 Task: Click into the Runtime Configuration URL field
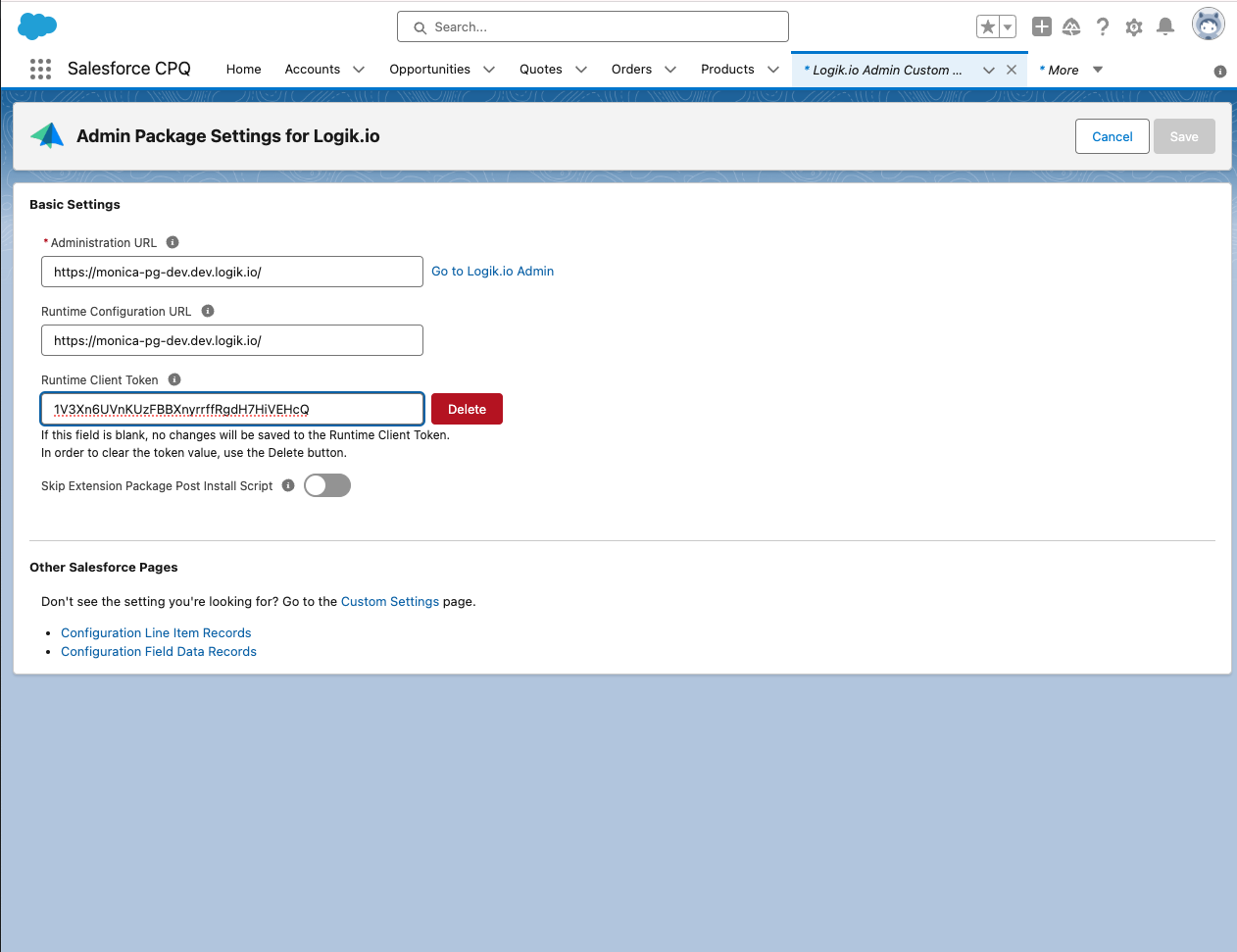(x=232, y=340)
